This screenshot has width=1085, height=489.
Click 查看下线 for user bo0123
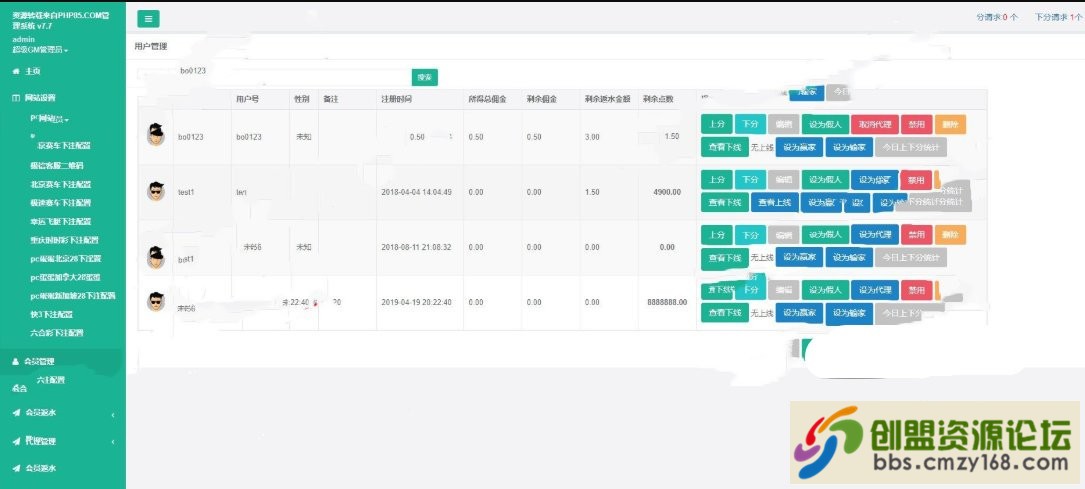coord(724,147)
